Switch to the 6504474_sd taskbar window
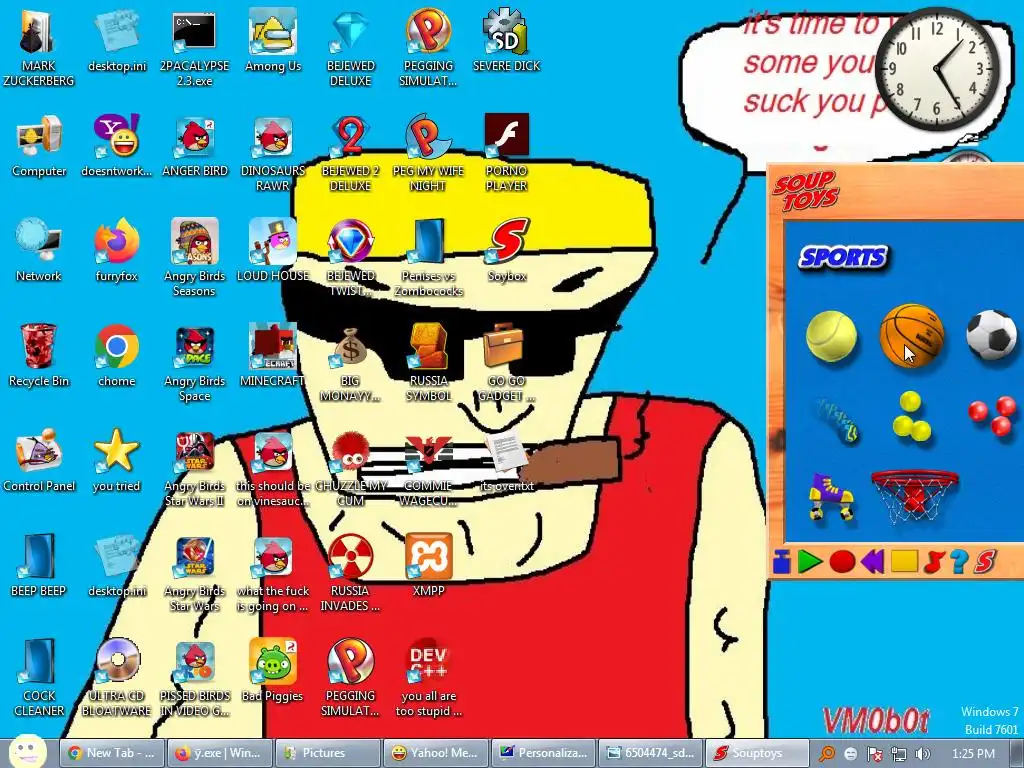Viewport: 1024px width, 768px height. (650, 753)
